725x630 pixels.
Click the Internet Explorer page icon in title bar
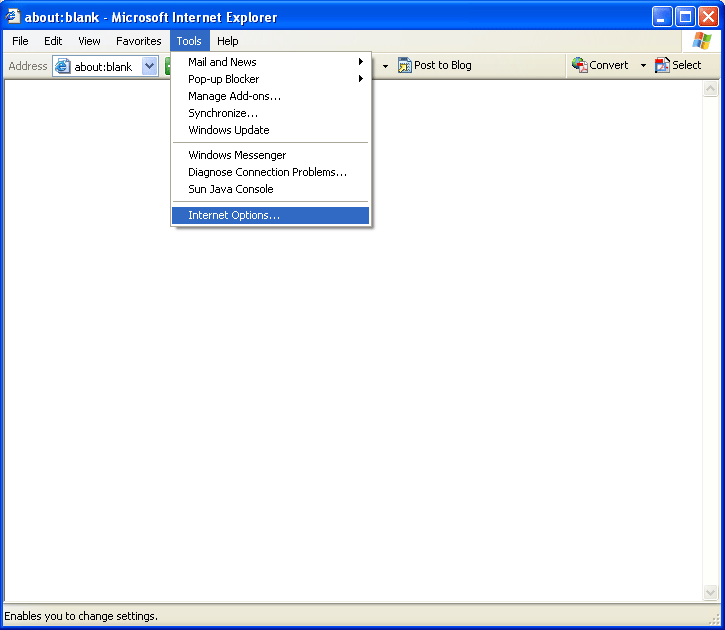13,16
